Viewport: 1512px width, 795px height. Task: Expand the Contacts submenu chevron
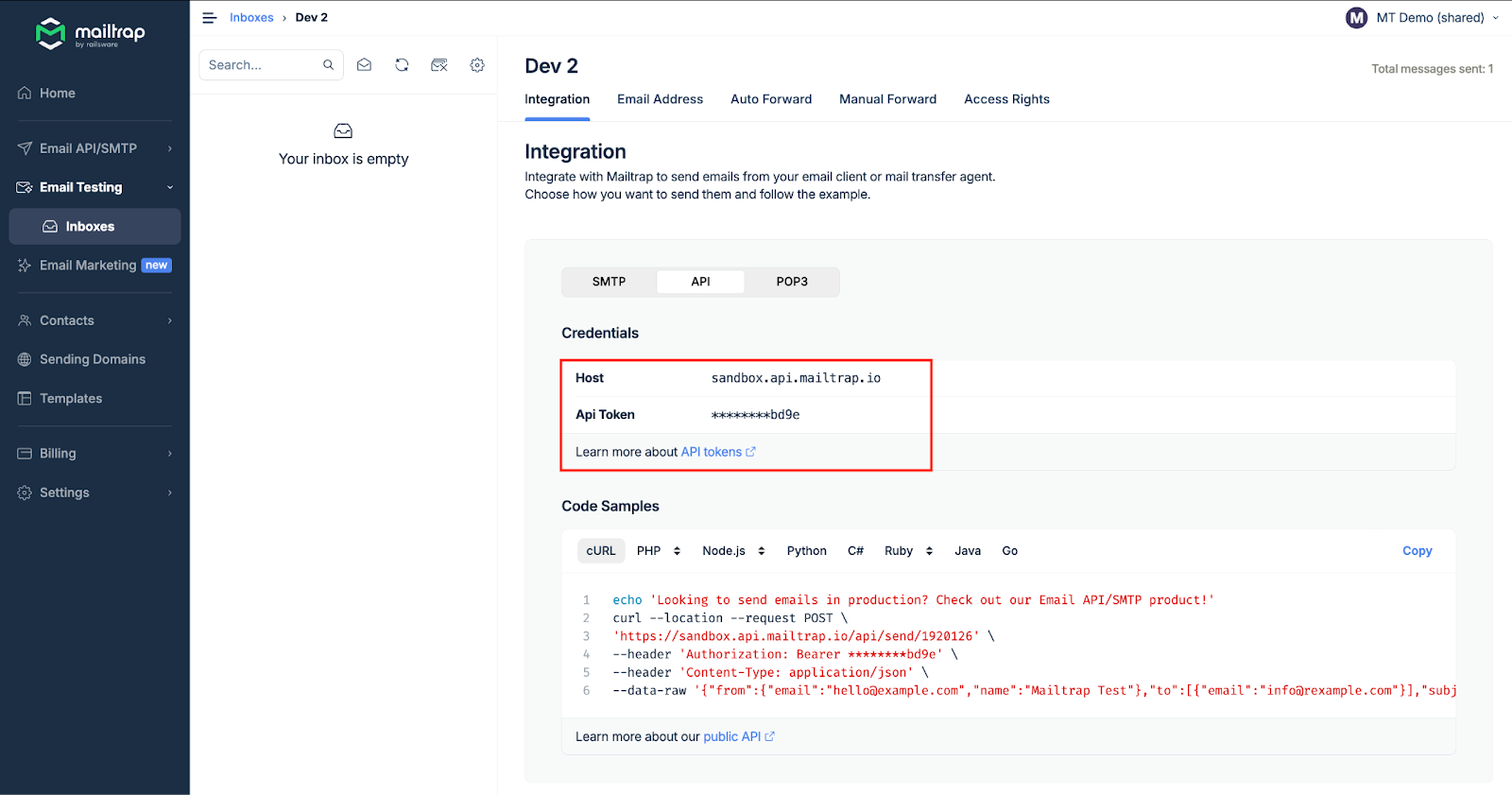coord(170,320)
